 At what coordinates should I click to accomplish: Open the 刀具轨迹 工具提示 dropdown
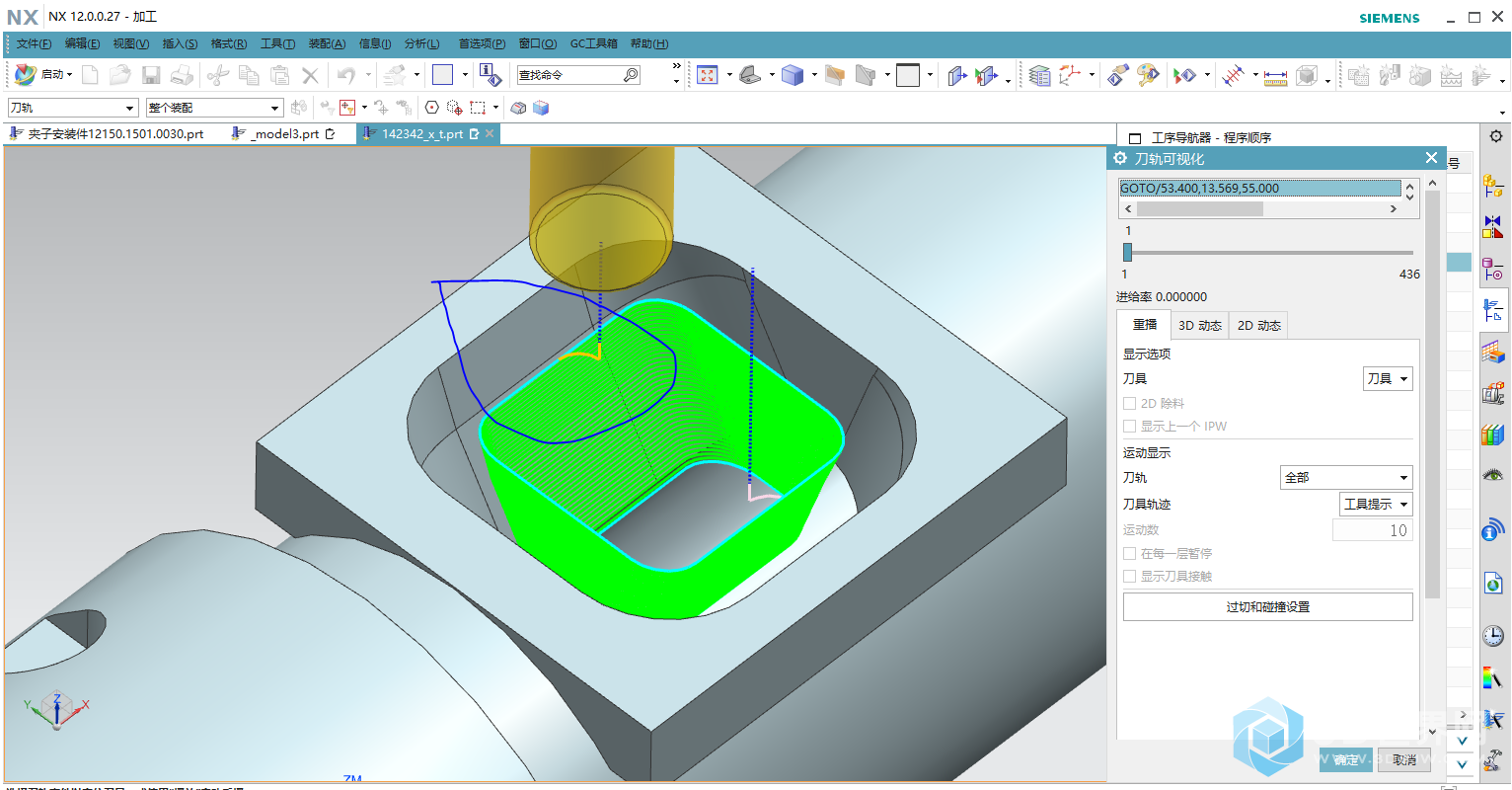point(1376,504)
